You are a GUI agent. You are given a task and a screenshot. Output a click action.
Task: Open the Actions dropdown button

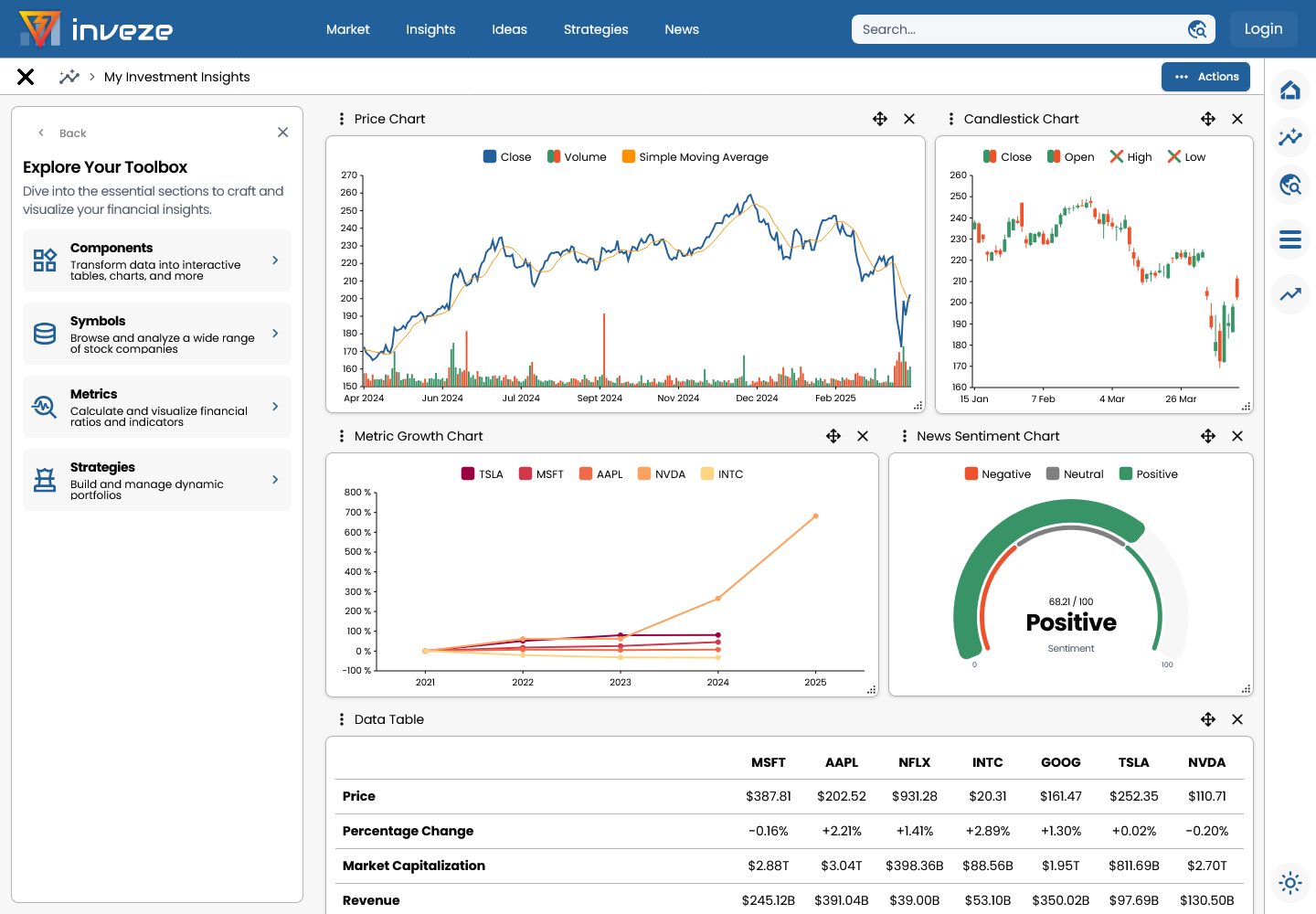point(1205,77)
